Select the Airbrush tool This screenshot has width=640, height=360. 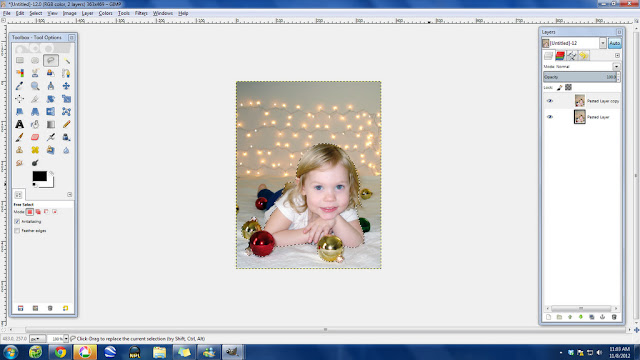pyautogui.click(x=51, y=137)
